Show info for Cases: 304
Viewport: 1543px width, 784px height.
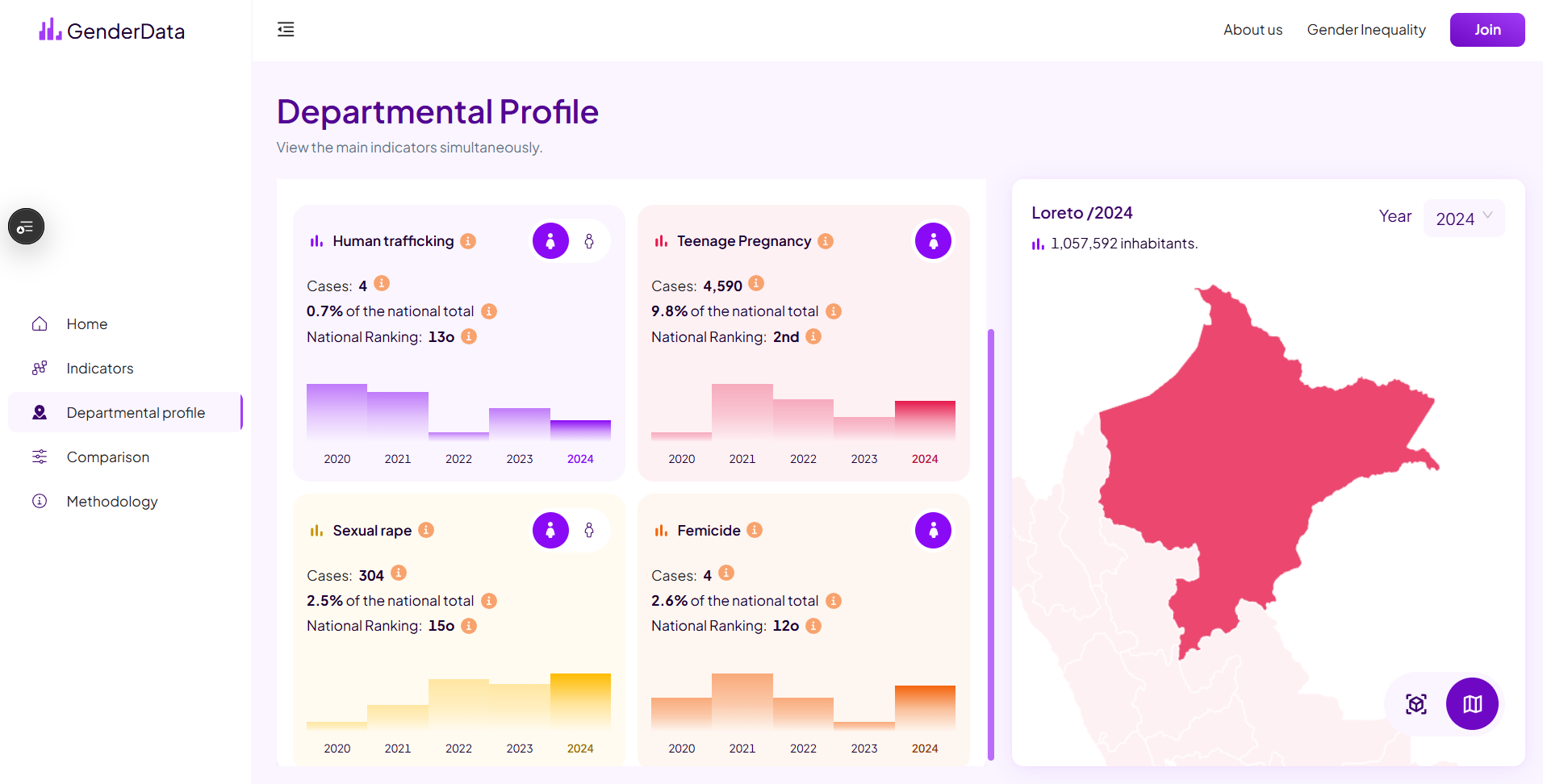click(x=399, y=573)
